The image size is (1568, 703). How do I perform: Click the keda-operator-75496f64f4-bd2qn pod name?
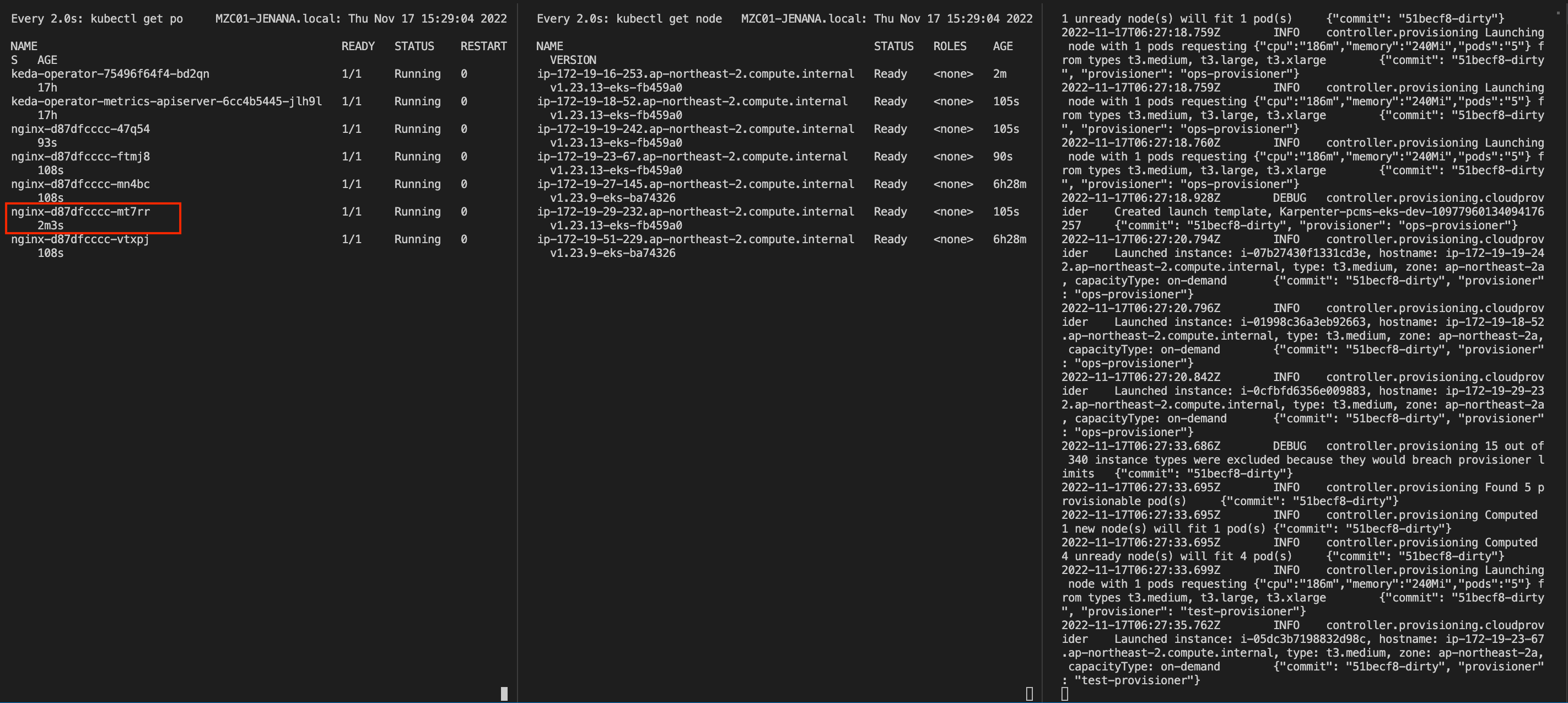tap(110, 74)
